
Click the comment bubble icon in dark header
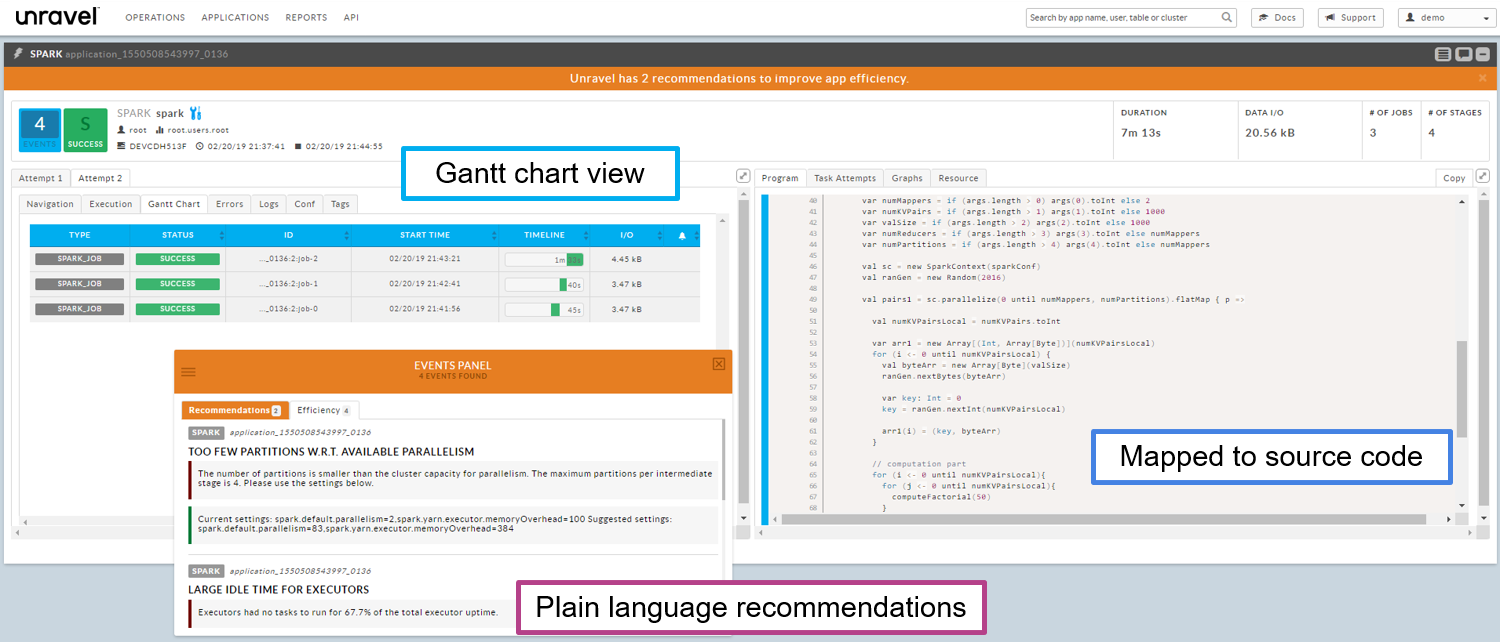[x=1463, y=54]
